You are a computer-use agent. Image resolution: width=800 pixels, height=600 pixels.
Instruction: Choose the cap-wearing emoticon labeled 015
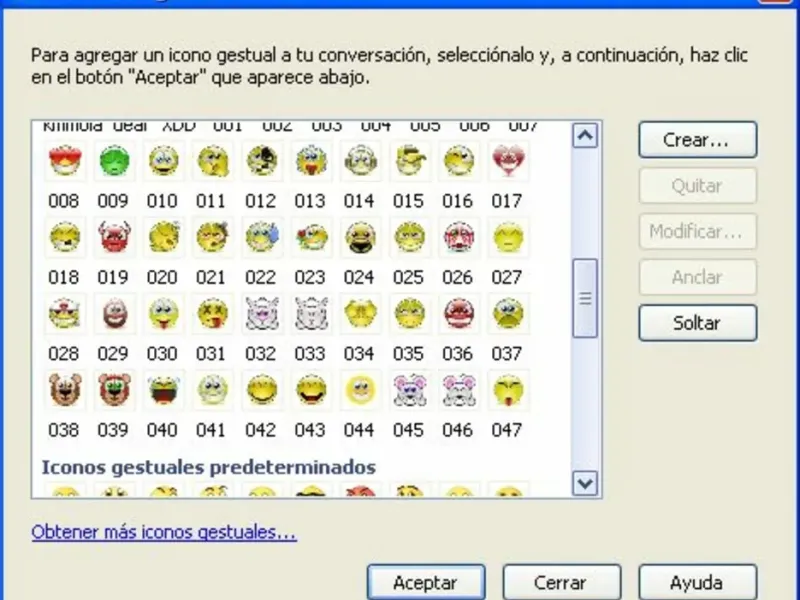[x=410, y=161]
